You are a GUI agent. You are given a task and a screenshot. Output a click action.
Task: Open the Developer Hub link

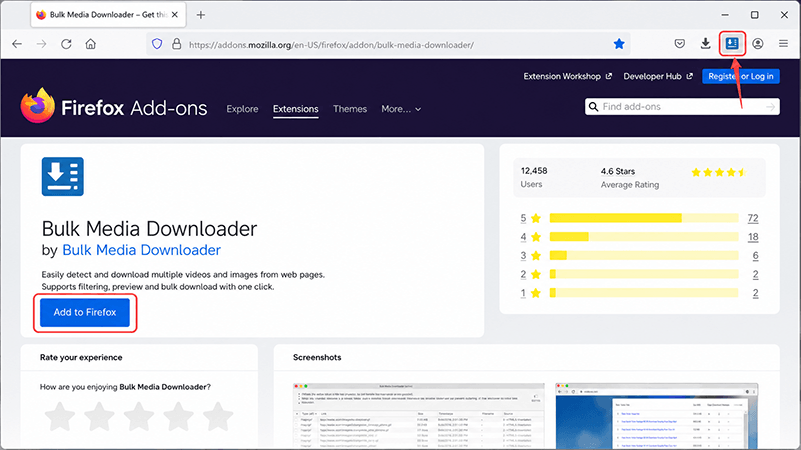pyautogui.click(x=658, y=76)
